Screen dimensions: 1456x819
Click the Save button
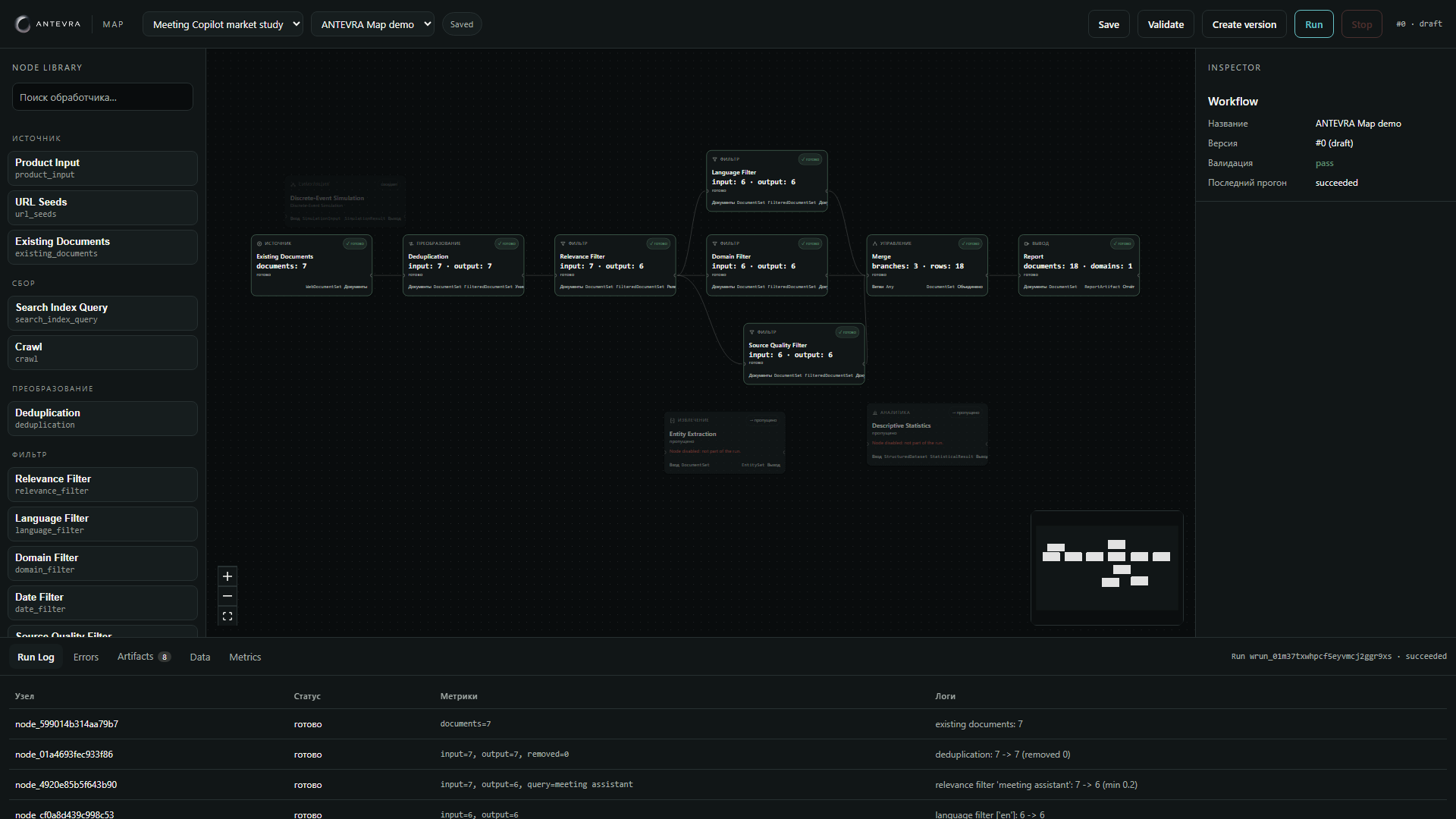coord(1109,24)
